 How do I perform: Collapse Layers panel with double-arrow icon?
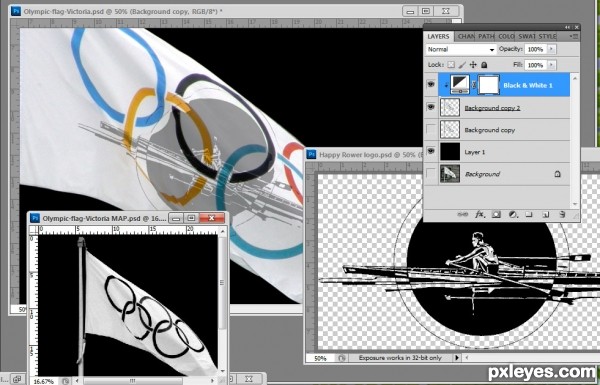pyautogui.click(x=567, y=27)
